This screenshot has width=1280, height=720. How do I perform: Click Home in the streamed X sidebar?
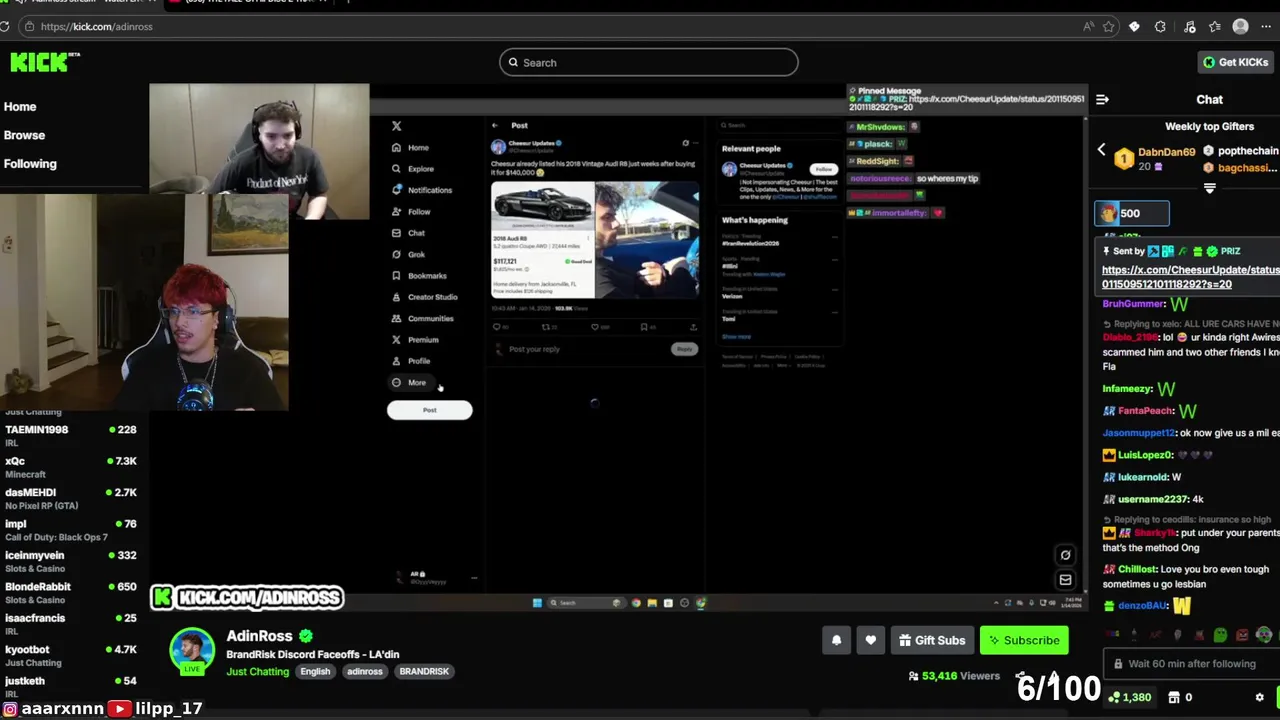point(410,148)
